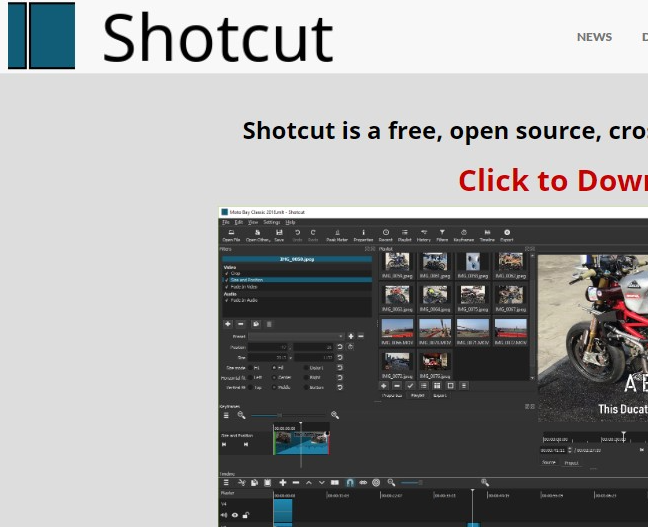Viewport: 648px width, 527px height.
Task: Click the Open Other toolbar icon
Action: click(x=257, y=235)
